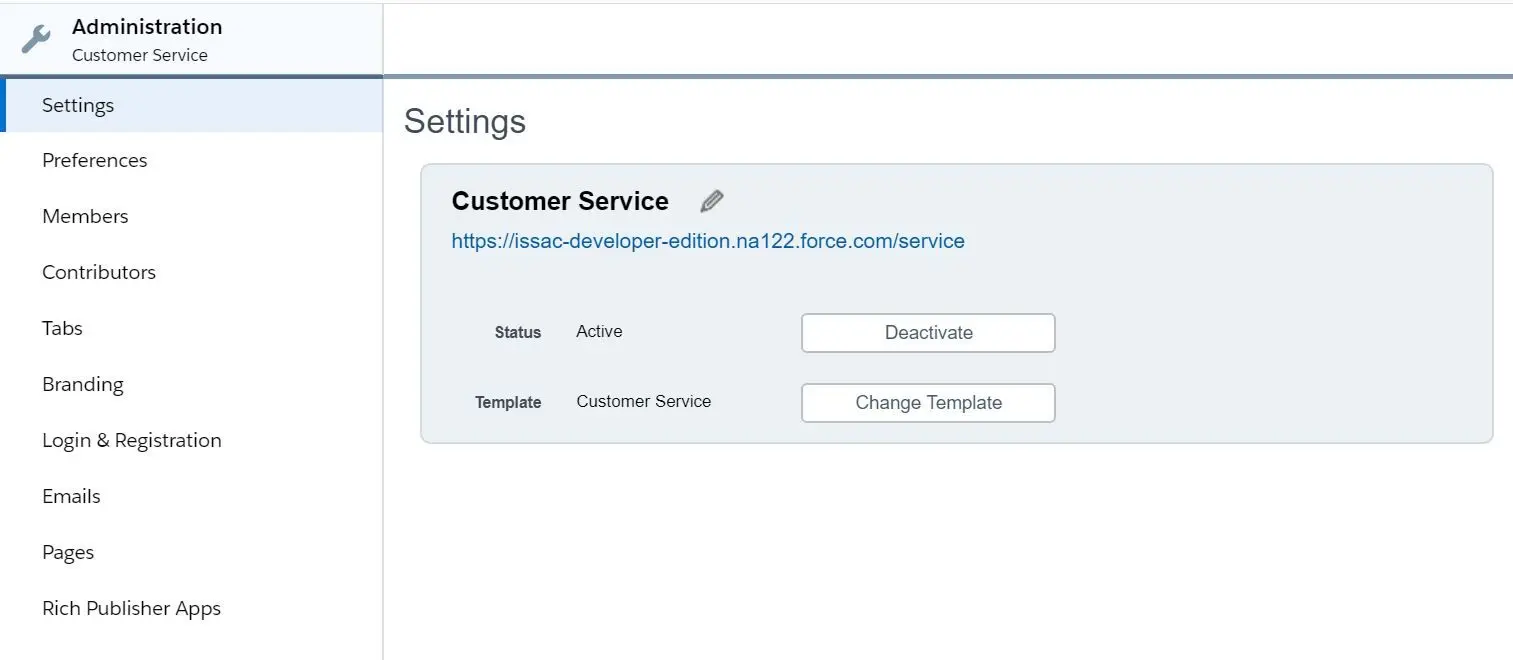Edit community name with pencil icon
1513x660 pixels.
(711, 202)
